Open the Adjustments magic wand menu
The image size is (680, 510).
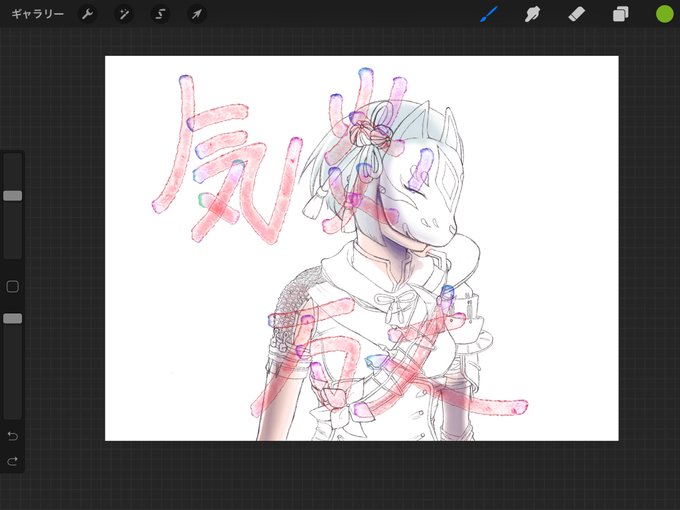coord(124,14)
